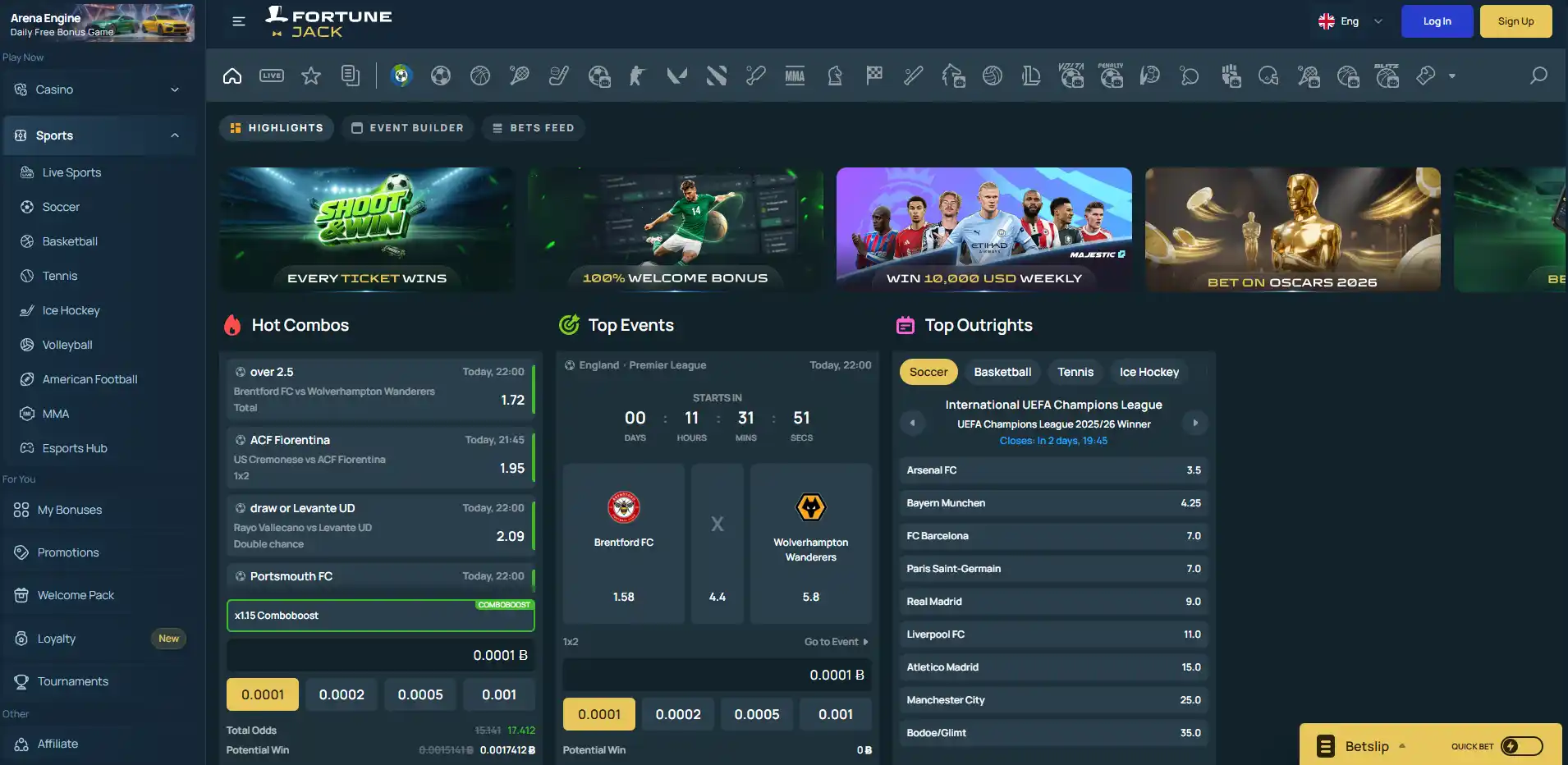
Task: Select the Dota 2 icon in toolbar
Action: [717, 76]
